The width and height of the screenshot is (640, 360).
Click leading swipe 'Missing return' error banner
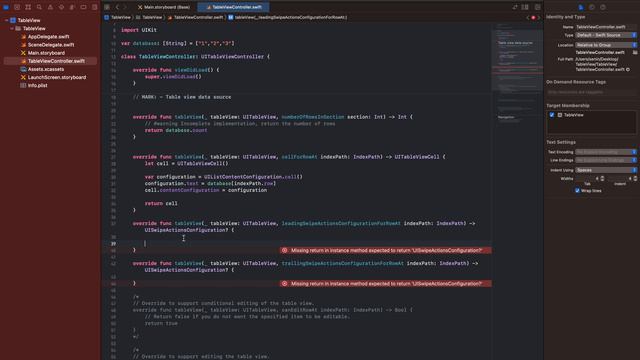coord(385,250)
